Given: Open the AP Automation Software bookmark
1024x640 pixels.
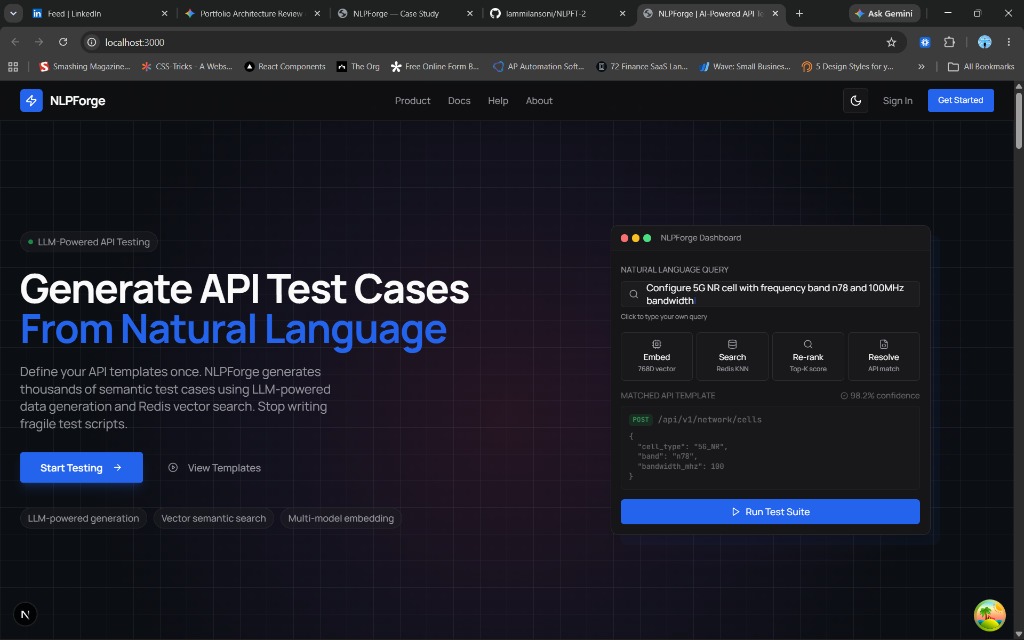Looking at the screenshot, I should tap(539, 67).
